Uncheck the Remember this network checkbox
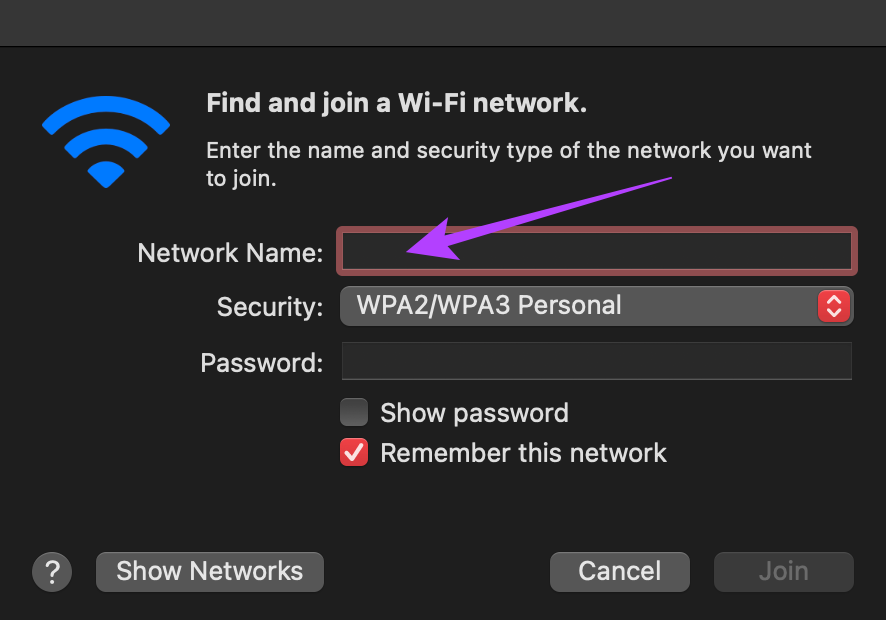The width and height of the screenshot is (886, 620). (x=354, y=452)
